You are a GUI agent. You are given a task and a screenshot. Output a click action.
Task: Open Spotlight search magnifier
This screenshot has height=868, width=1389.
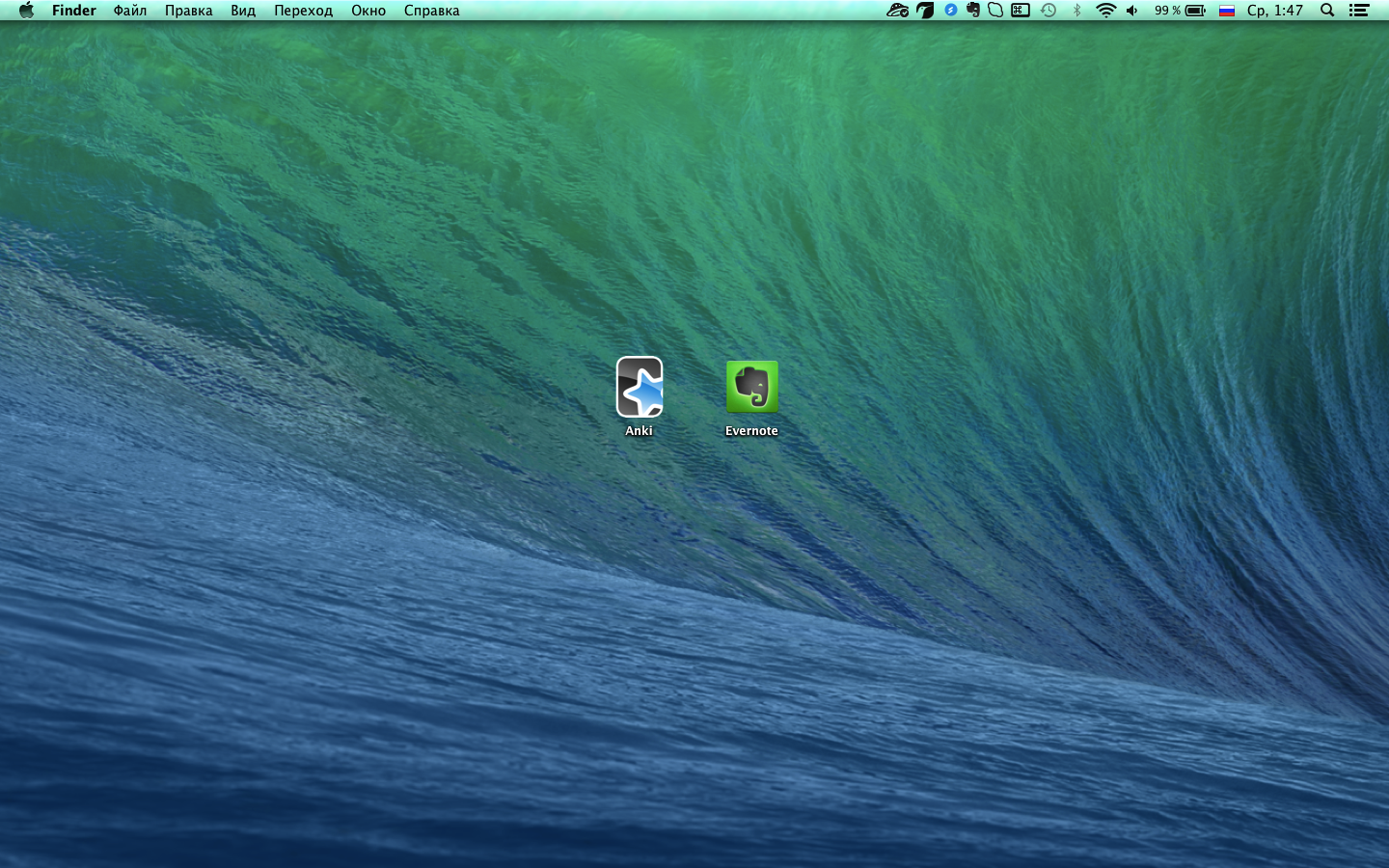[x=1327, y=11]
